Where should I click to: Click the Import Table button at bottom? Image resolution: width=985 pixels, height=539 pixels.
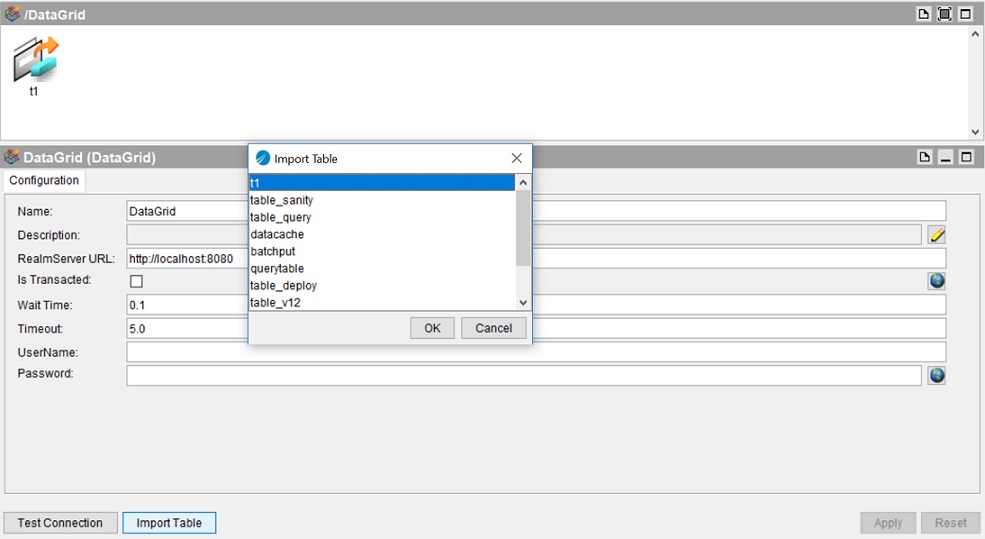point(169,523)
